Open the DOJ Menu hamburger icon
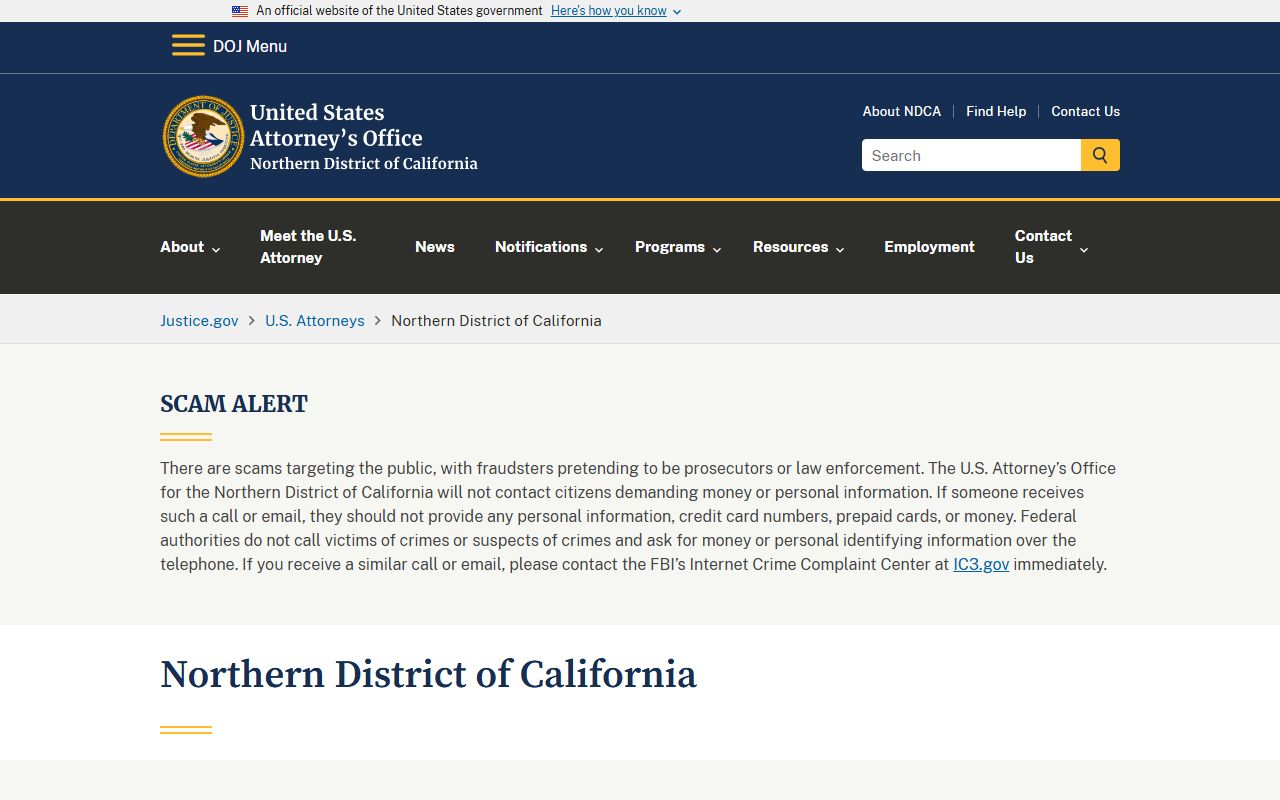This screenshot has height=800, width=1280. (188, 46)
